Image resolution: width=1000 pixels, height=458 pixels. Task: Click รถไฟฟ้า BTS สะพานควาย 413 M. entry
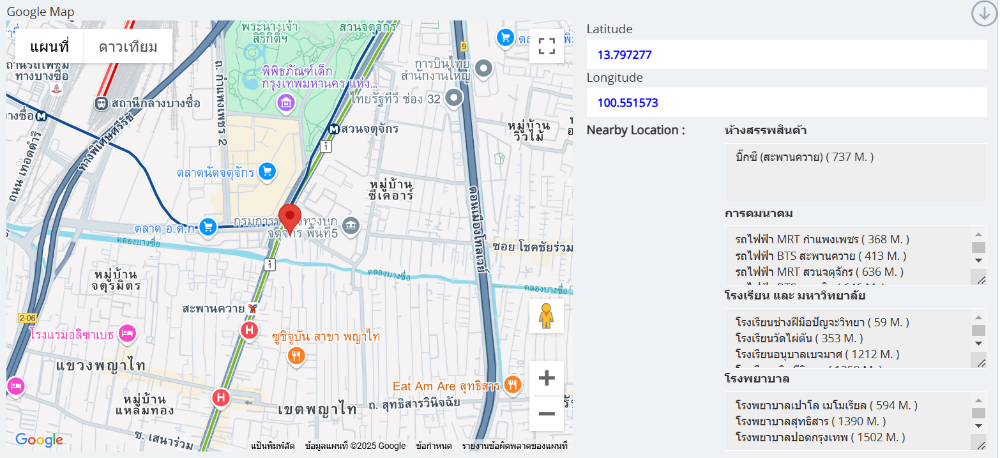point(820,256)
